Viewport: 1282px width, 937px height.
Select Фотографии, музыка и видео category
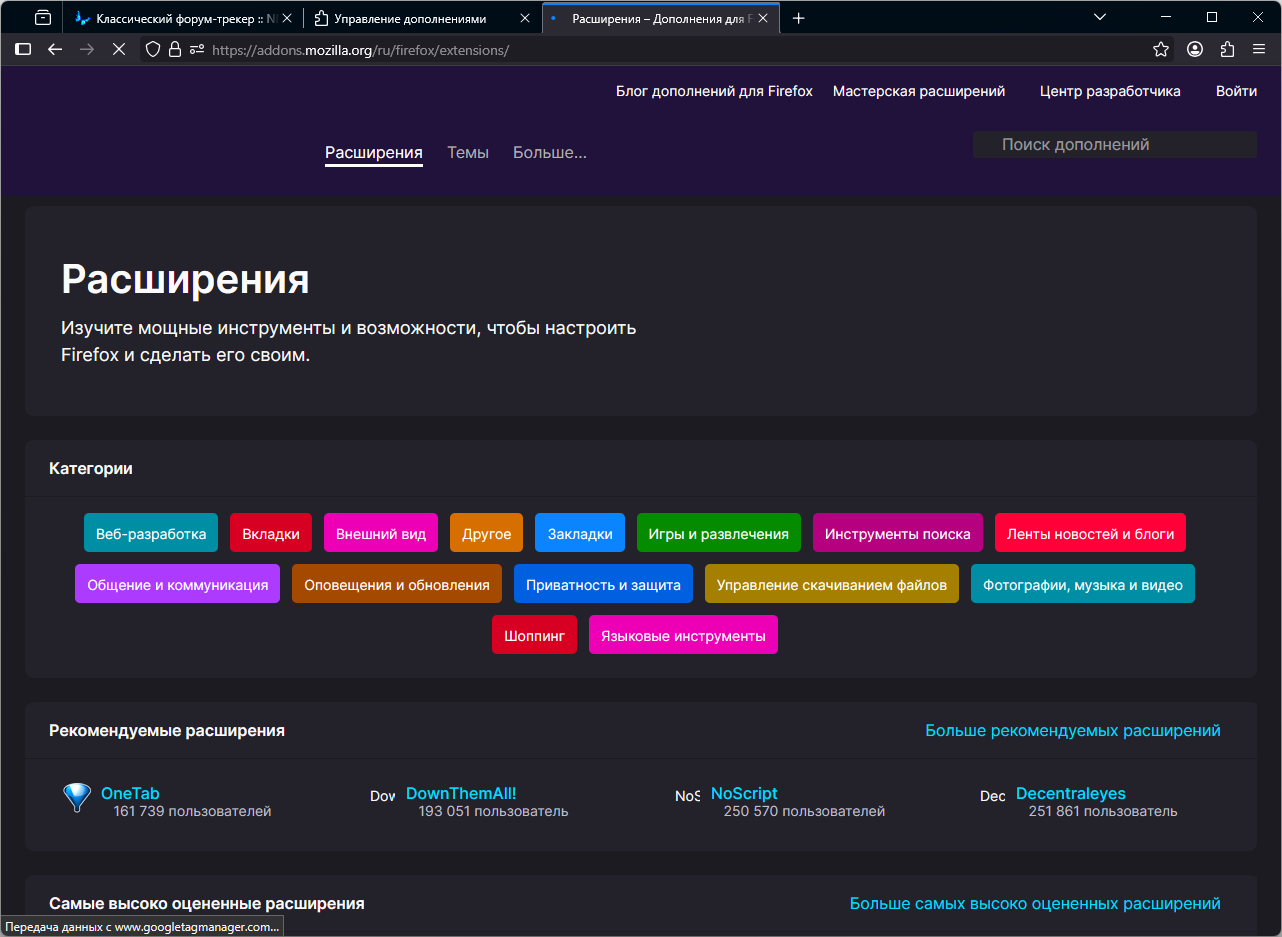pos(1083,584)
